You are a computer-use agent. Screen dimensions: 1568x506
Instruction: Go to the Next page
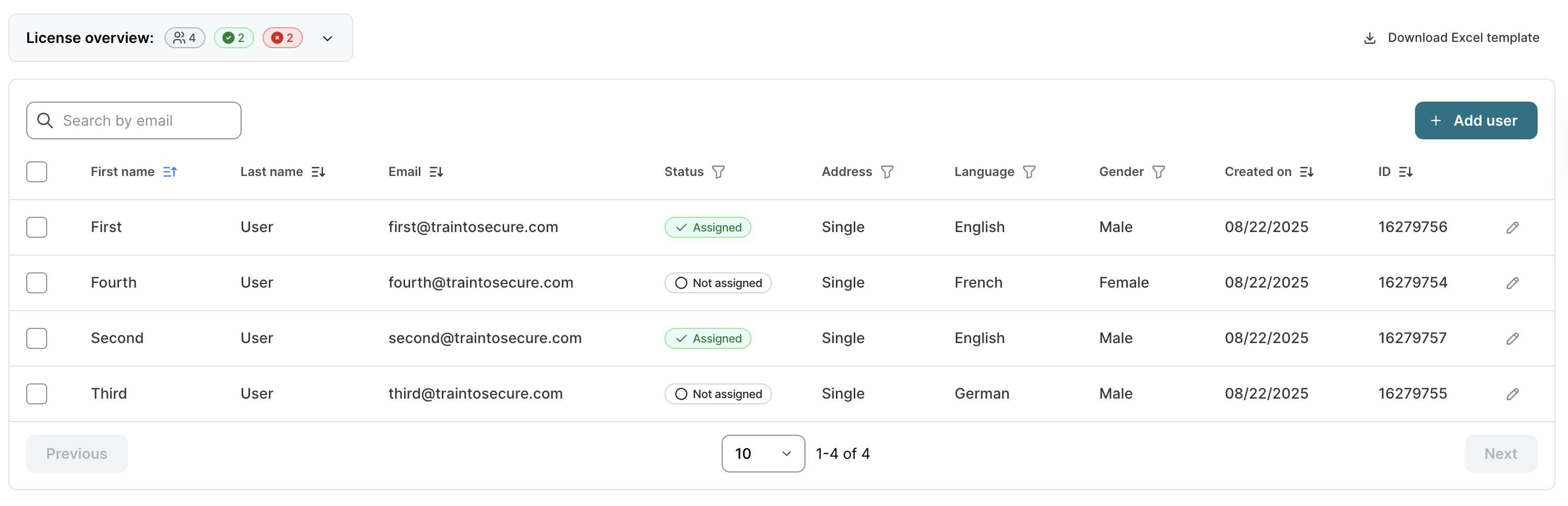pyautogui.click(x=1500, y=454)
